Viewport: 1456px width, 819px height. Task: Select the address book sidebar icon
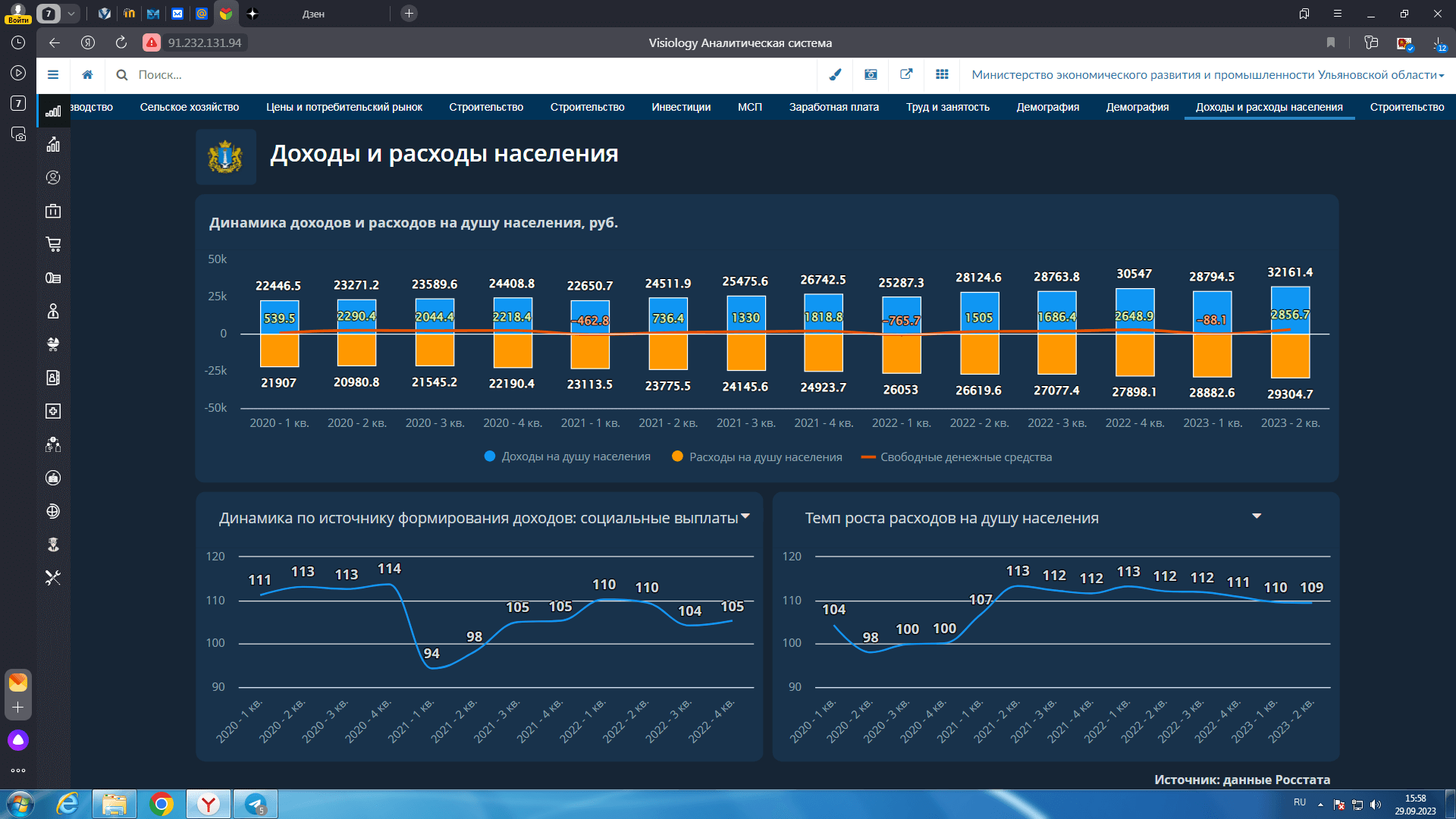point(53,378)
